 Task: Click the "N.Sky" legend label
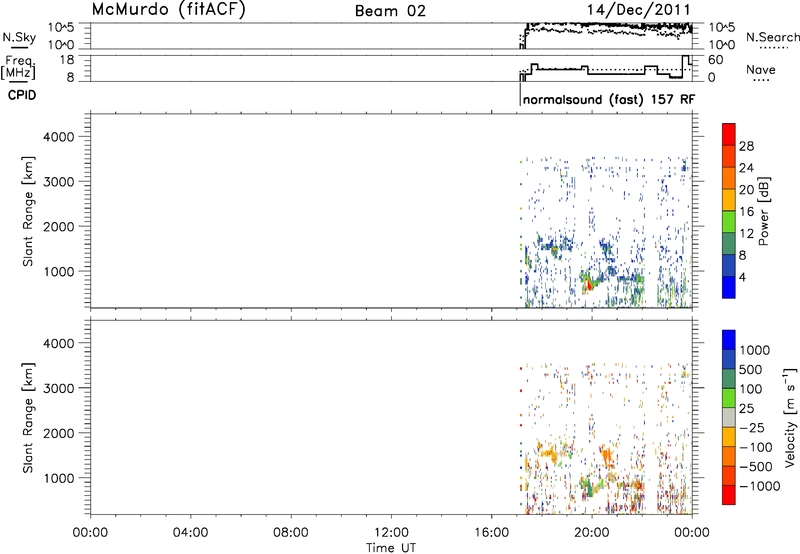(19, 37)
